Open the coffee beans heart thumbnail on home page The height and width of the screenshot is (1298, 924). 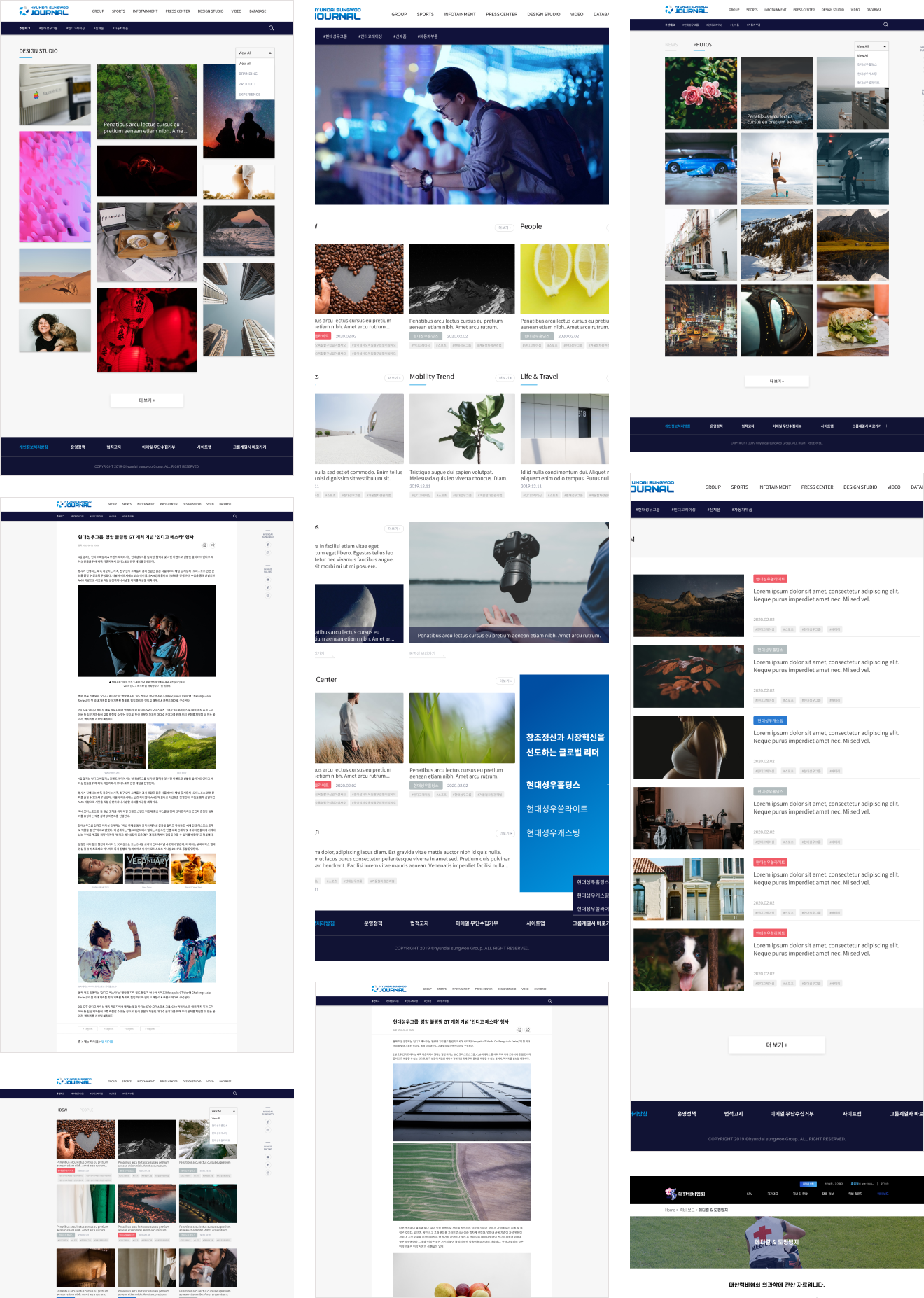pyautogui.click(x=359, y=279)
